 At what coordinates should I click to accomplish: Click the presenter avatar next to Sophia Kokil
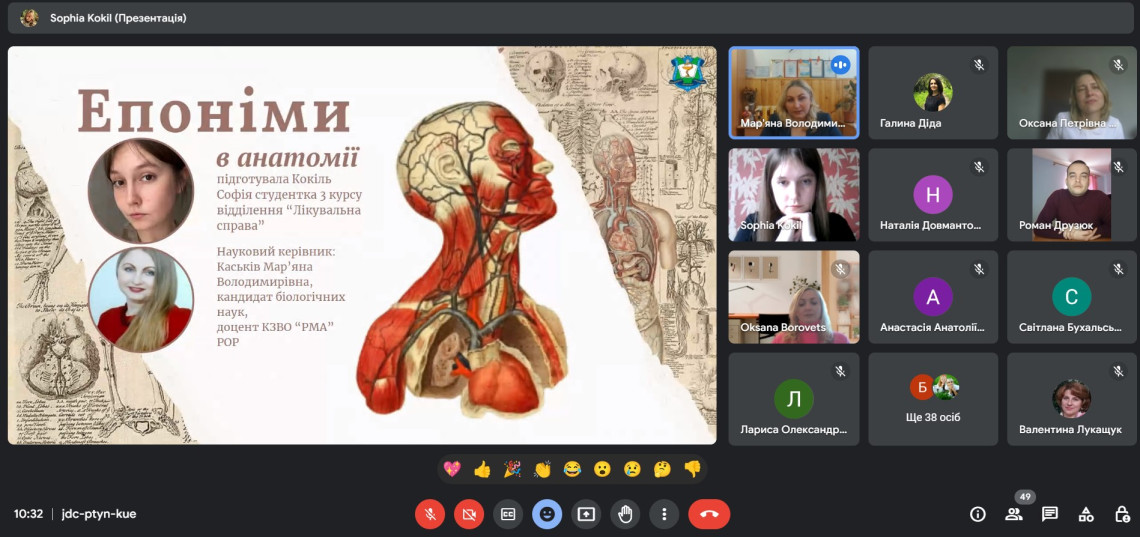click(29, 18)
